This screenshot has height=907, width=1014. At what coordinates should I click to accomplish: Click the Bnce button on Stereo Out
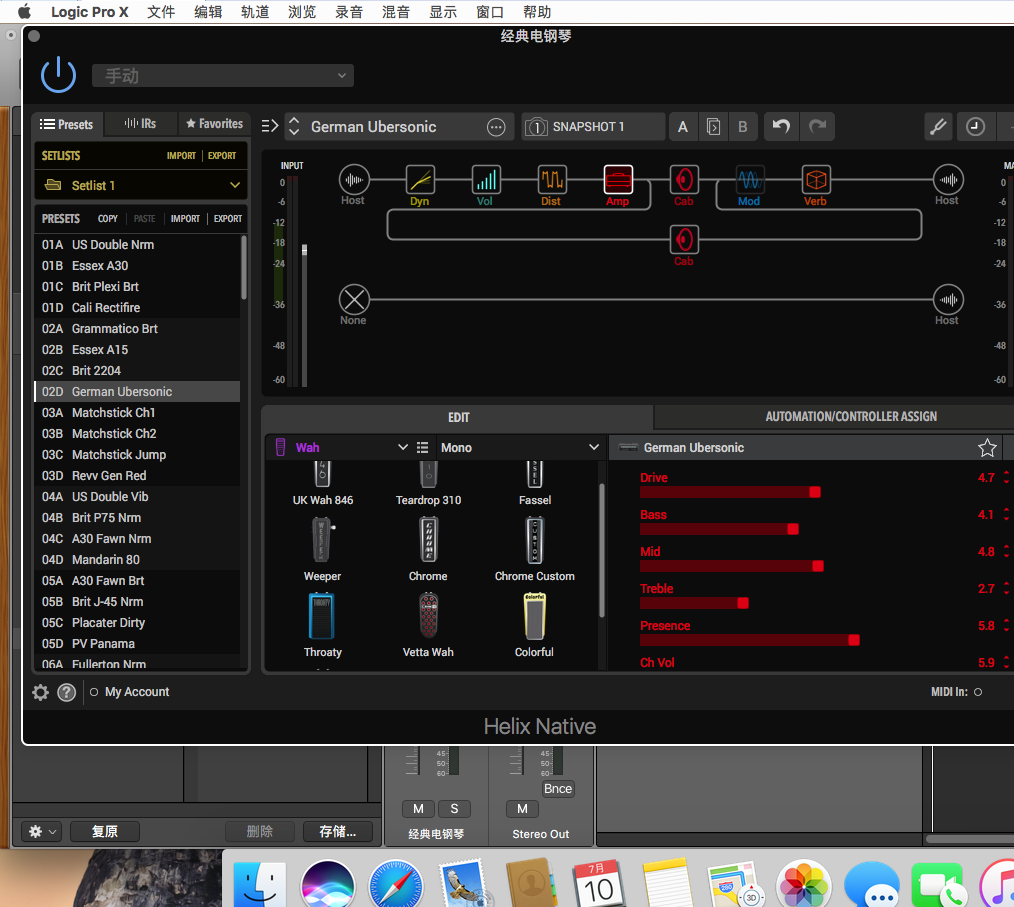point(557,789)
